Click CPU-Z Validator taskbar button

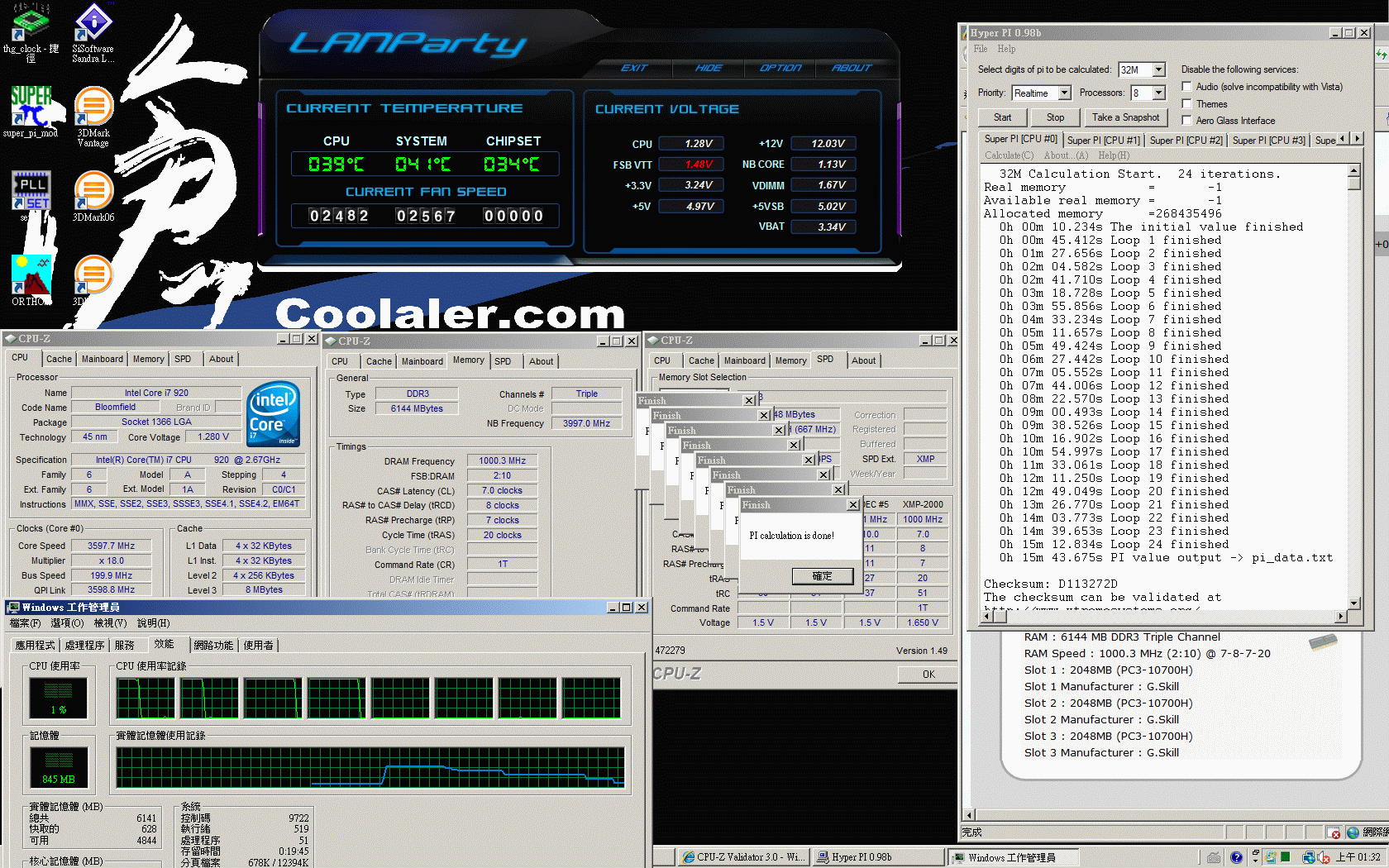[742, 857]
